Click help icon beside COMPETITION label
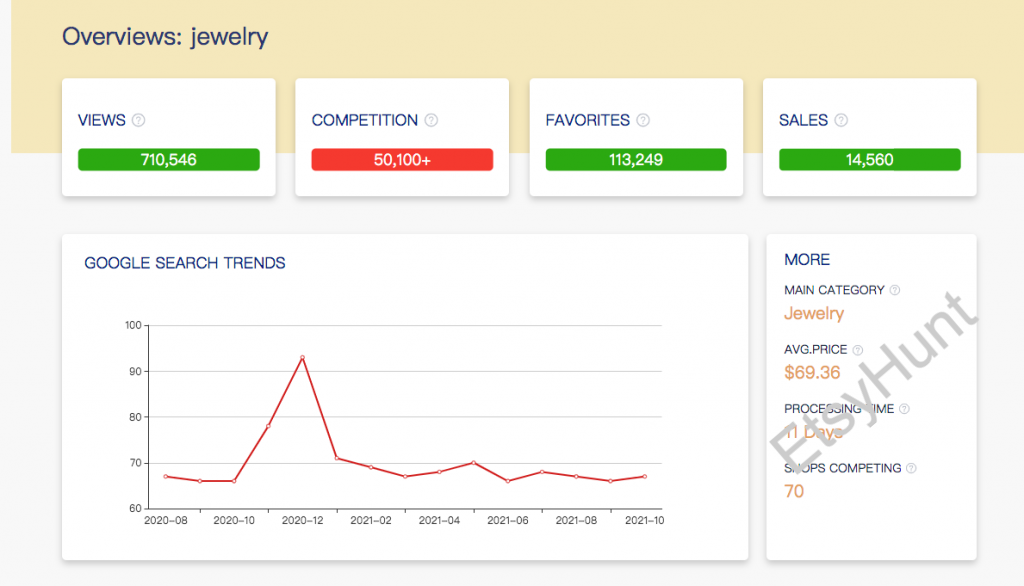Image resolution: width=1024 pixels, height=586 pixels. pyautogui.click(x=431, y=120)
